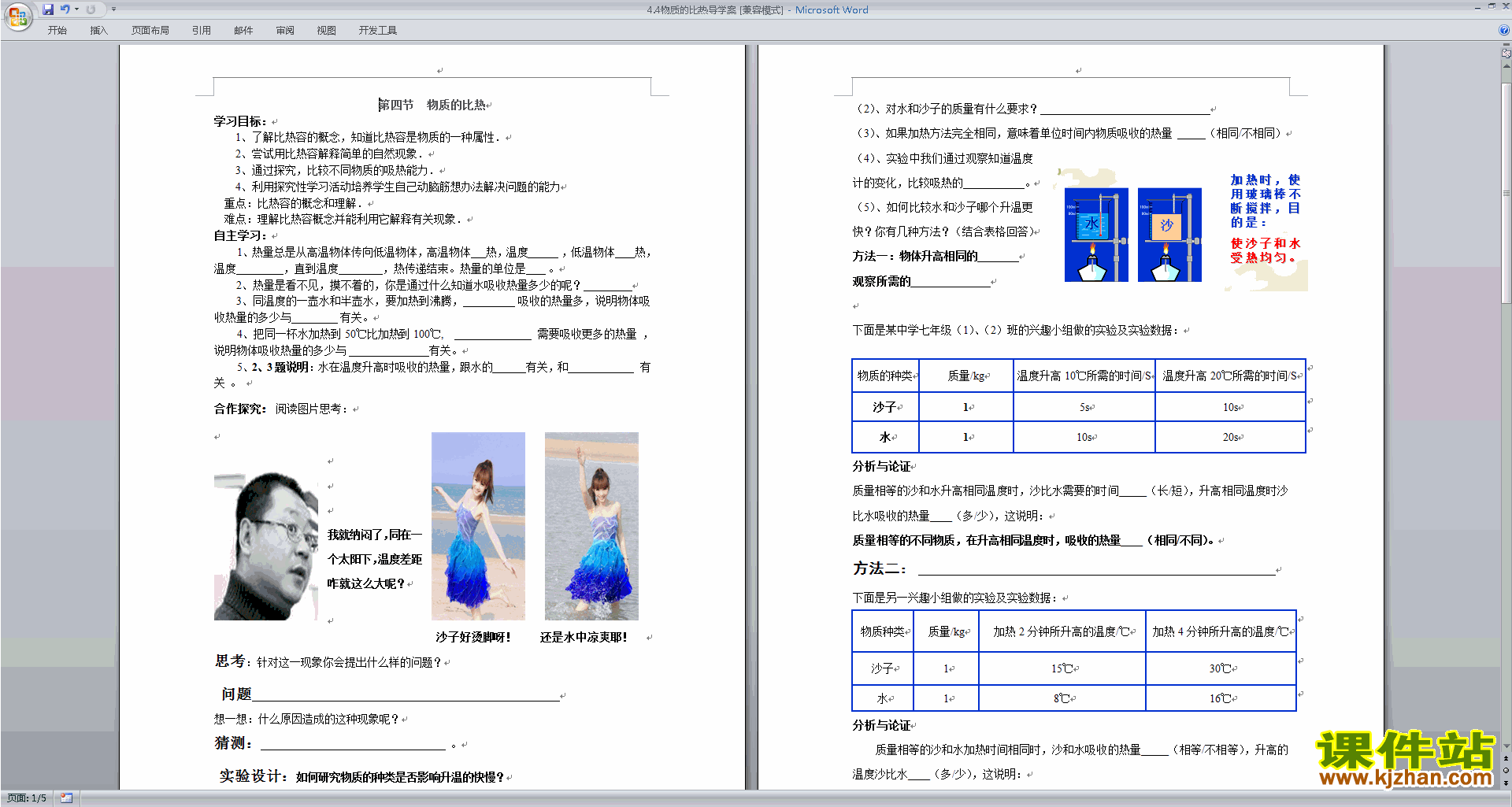Click the Select Browse Object round button
1512x807 pixels.
(x=1506, y=770)
